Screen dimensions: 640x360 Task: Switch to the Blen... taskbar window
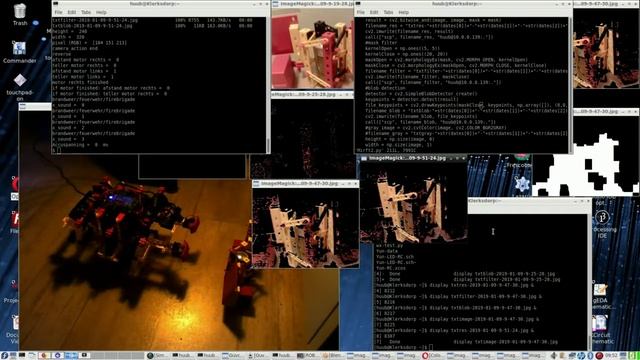click(333, 356)
